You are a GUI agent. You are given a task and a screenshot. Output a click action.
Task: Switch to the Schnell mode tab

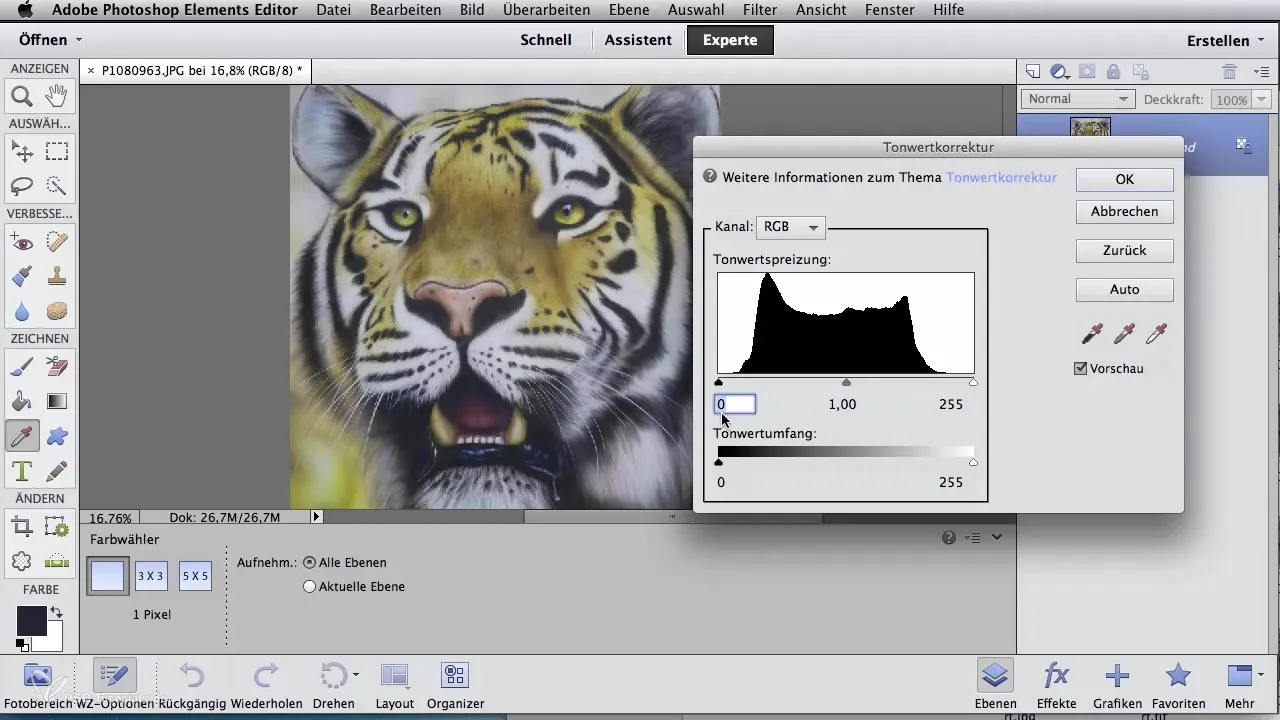546,40
